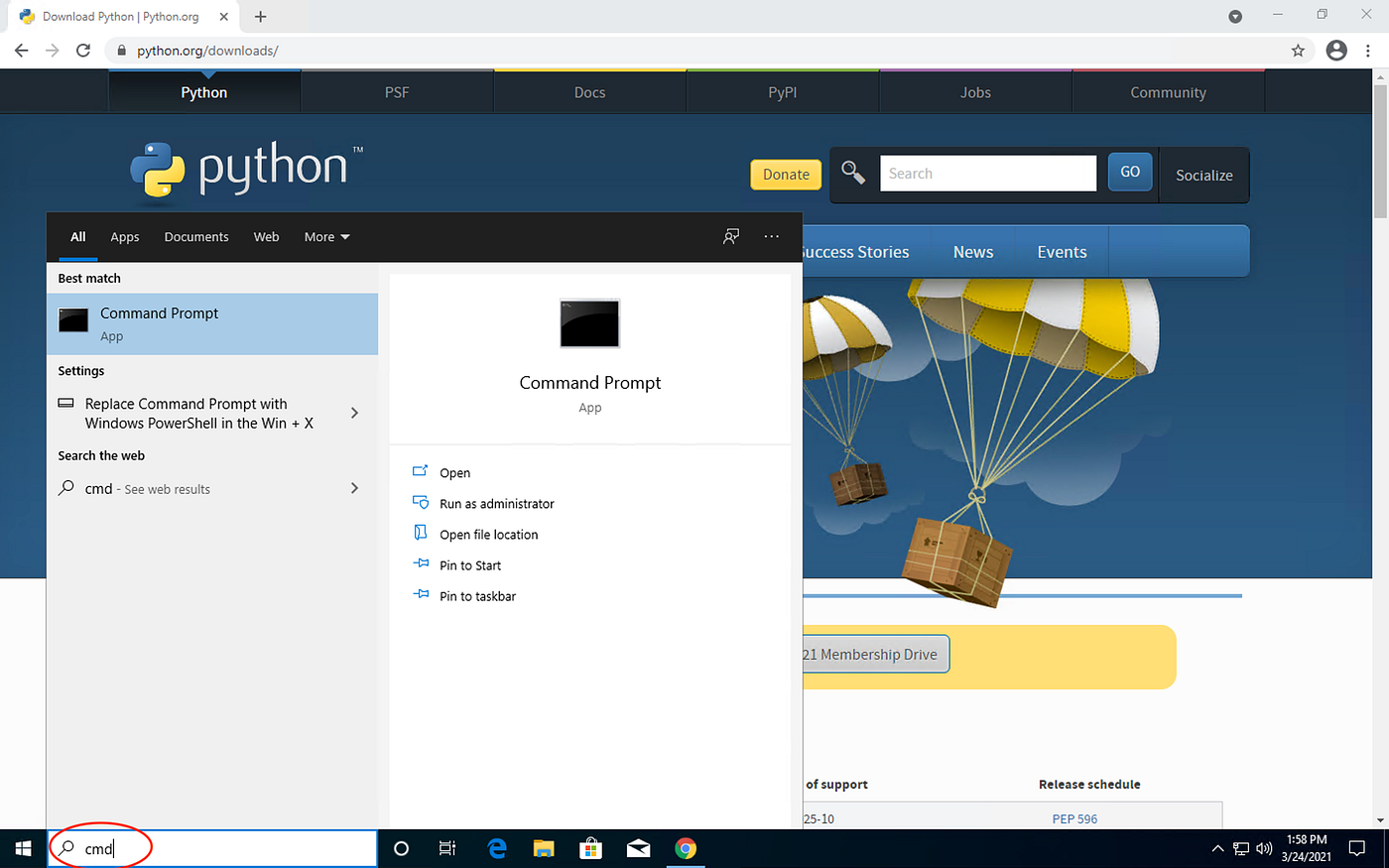
Task: Launch File Explorer from the taskbar
Action: (544, 848)
